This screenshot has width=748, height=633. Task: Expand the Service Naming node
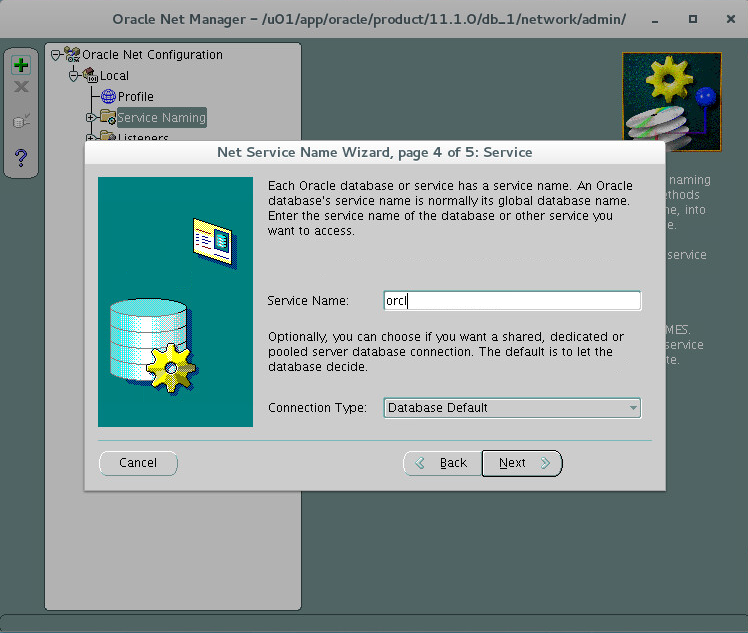(91, 117)
